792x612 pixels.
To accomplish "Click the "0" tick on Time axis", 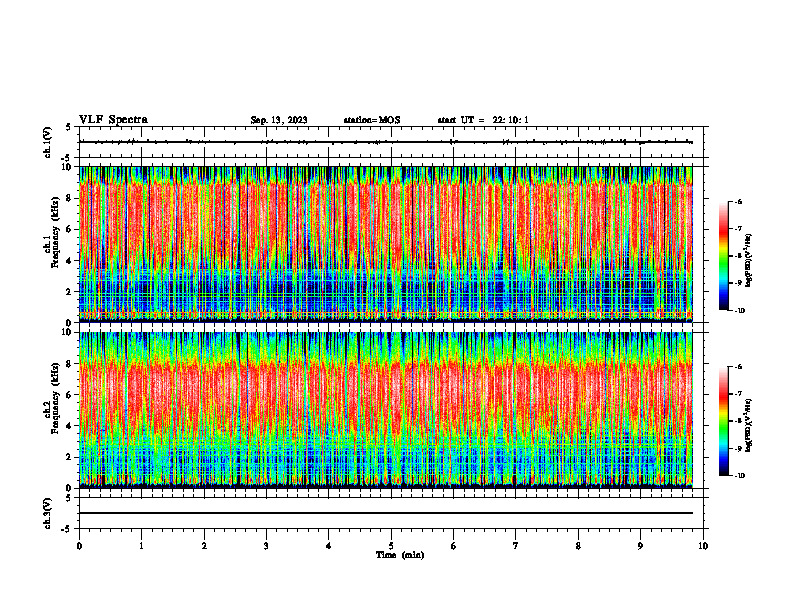I will pos(79,546).
